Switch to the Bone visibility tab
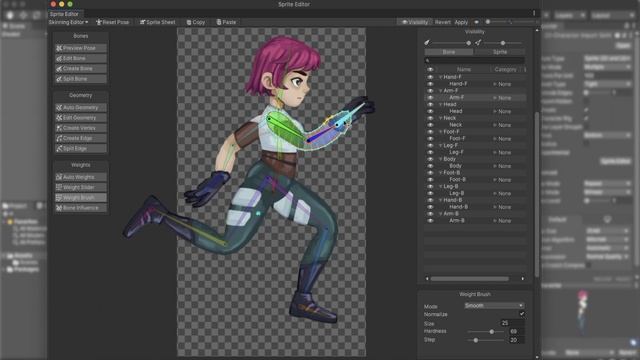 (449, 52)
